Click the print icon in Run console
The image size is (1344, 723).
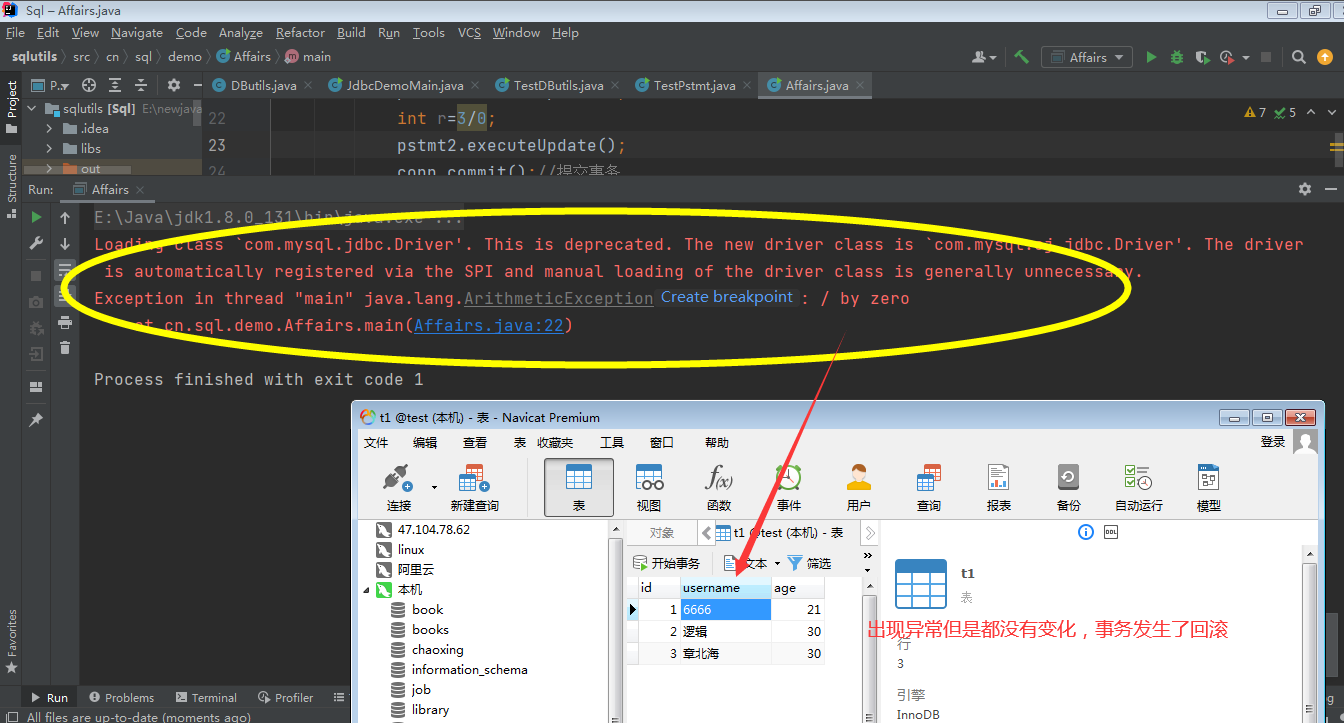pyautogui.click(x=65, y=322)
